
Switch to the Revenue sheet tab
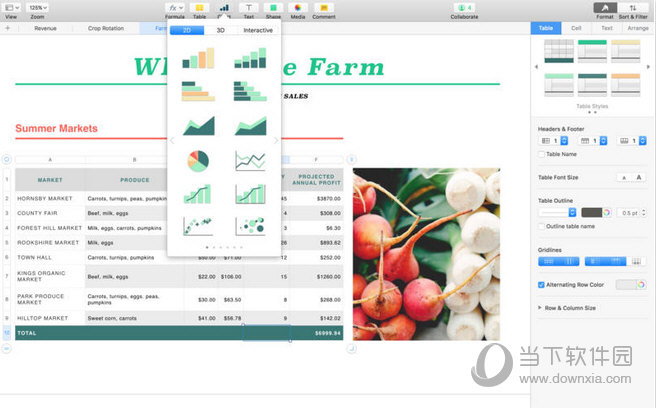point(46,28)
